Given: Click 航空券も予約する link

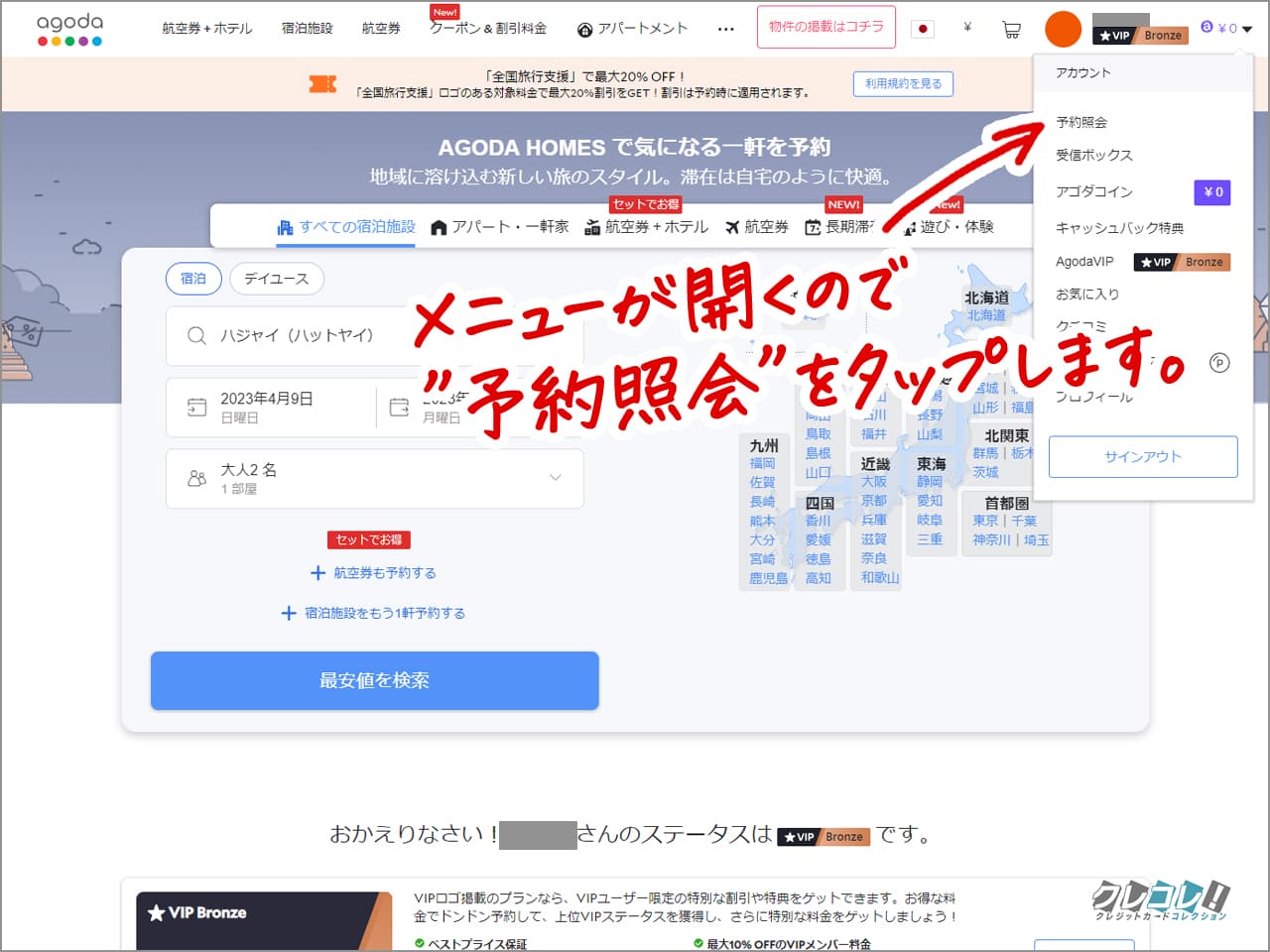Looking at the screenshot, I should (385, 573).
